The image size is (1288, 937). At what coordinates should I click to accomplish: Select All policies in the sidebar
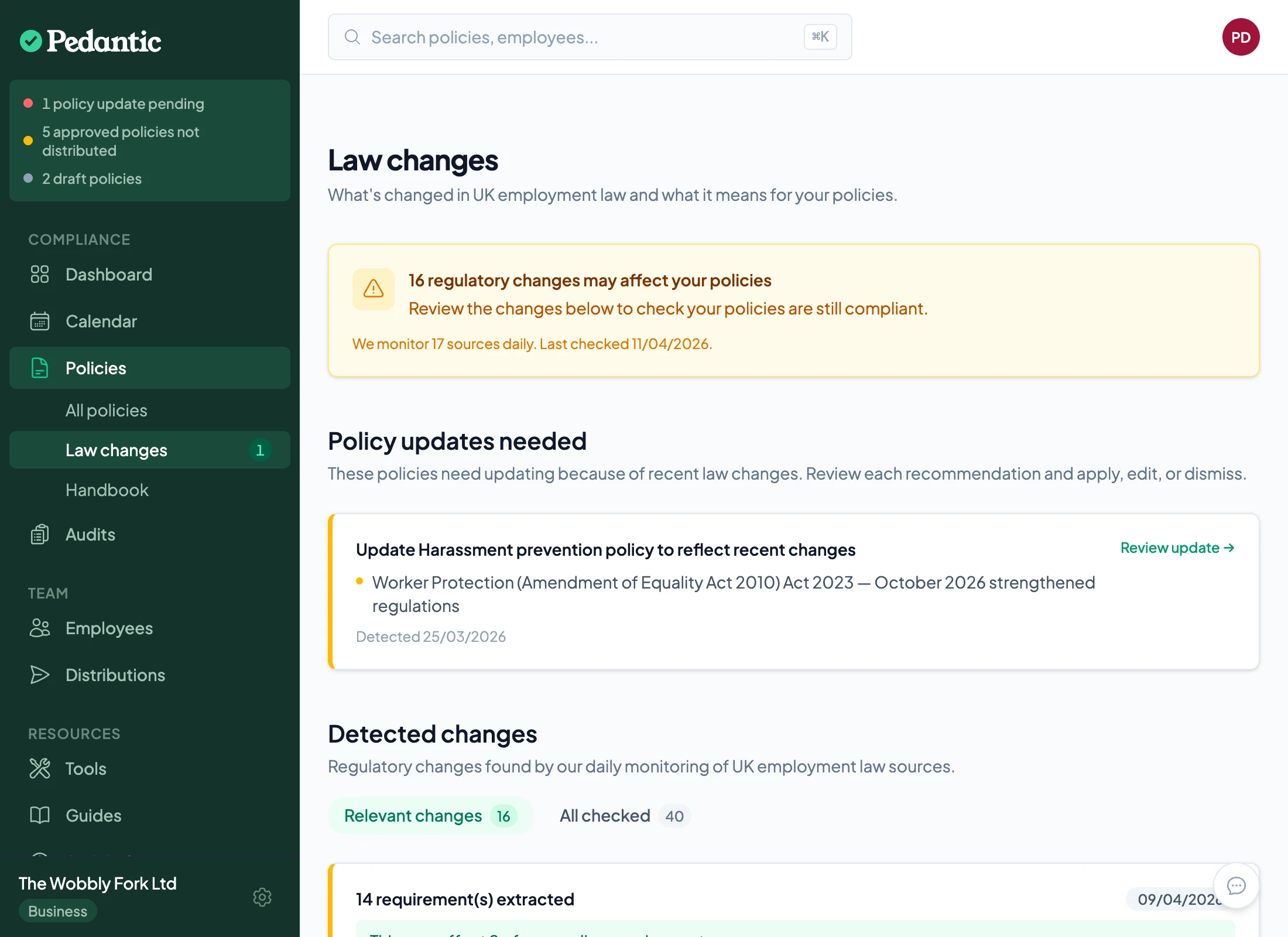(106, 410)
